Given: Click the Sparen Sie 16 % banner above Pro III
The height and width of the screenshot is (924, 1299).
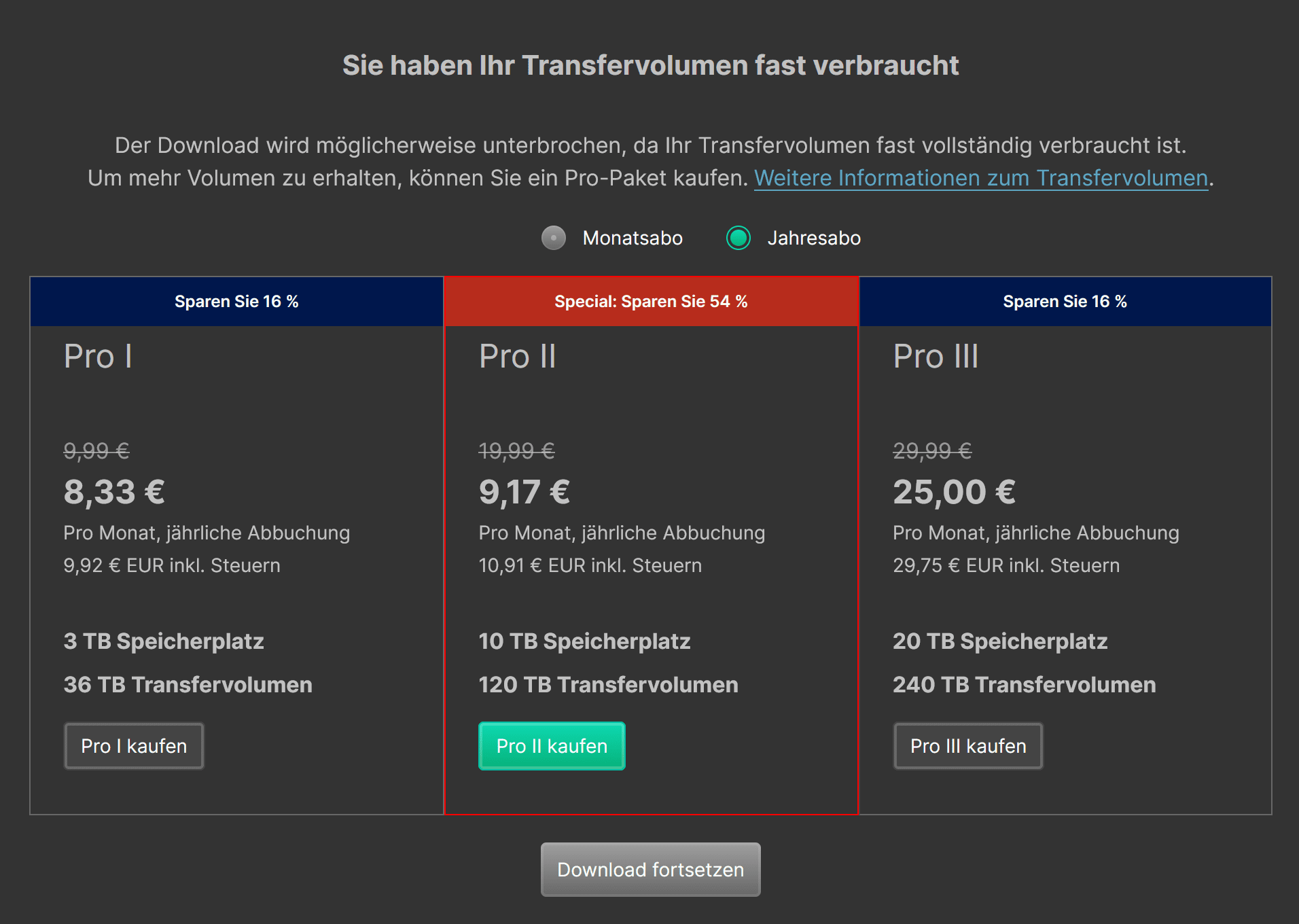Looking at the screenshot, I should [x=1065, y=302].
